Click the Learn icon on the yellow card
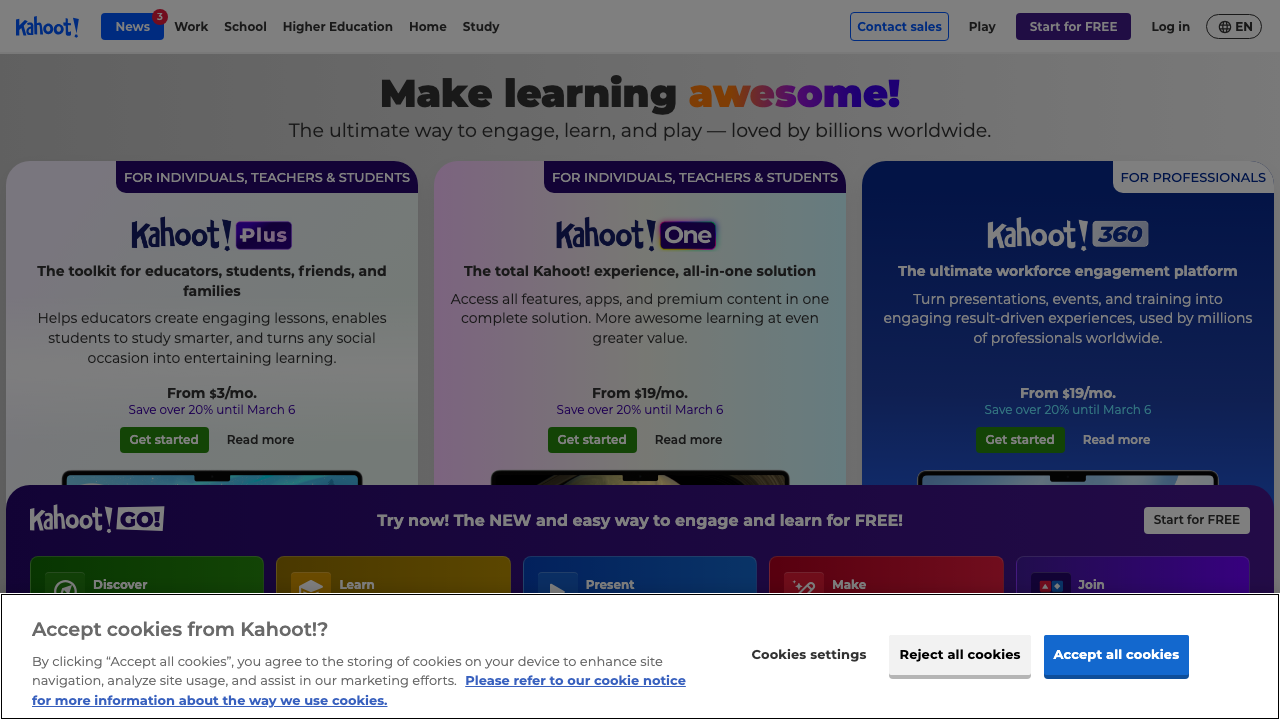The image size is (1280, 720). point(311,585)
